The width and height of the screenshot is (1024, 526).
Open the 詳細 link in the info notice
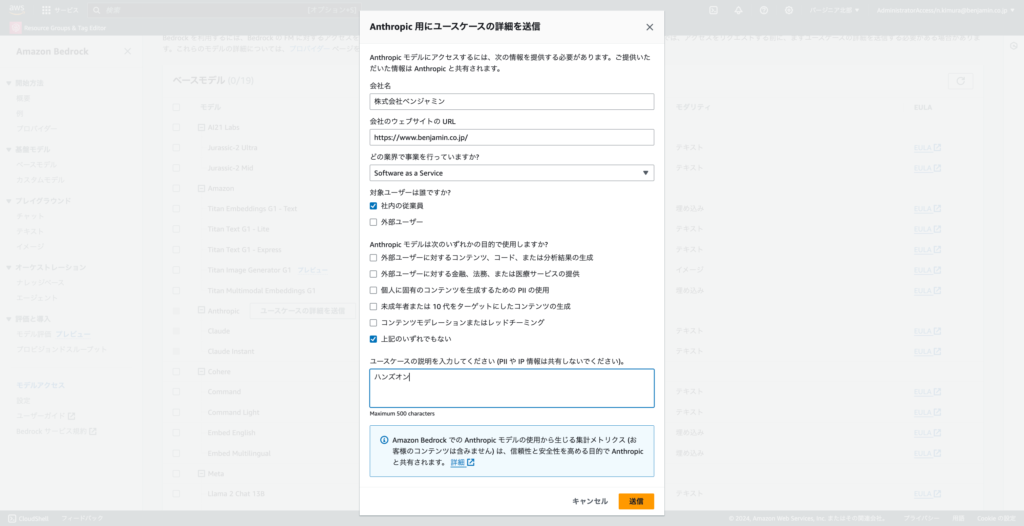coord(458,463)
